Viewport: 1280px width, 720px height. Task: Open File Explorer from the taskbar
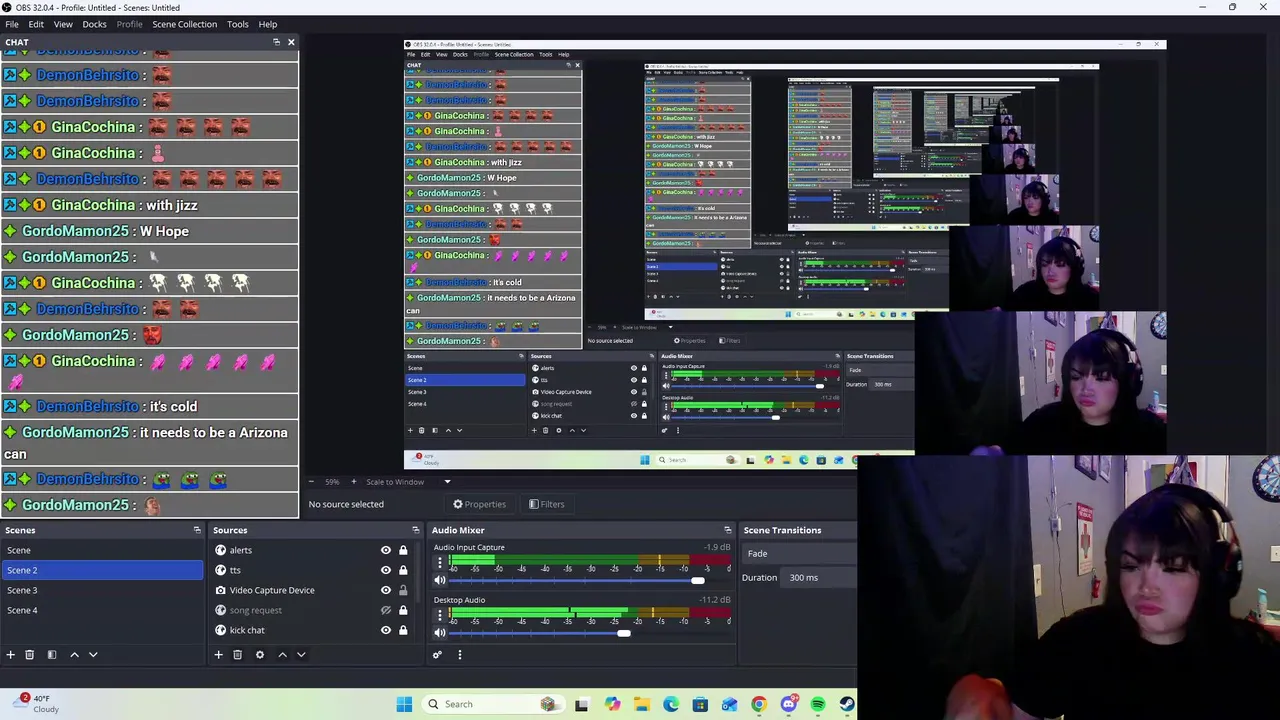coord(642,704)
